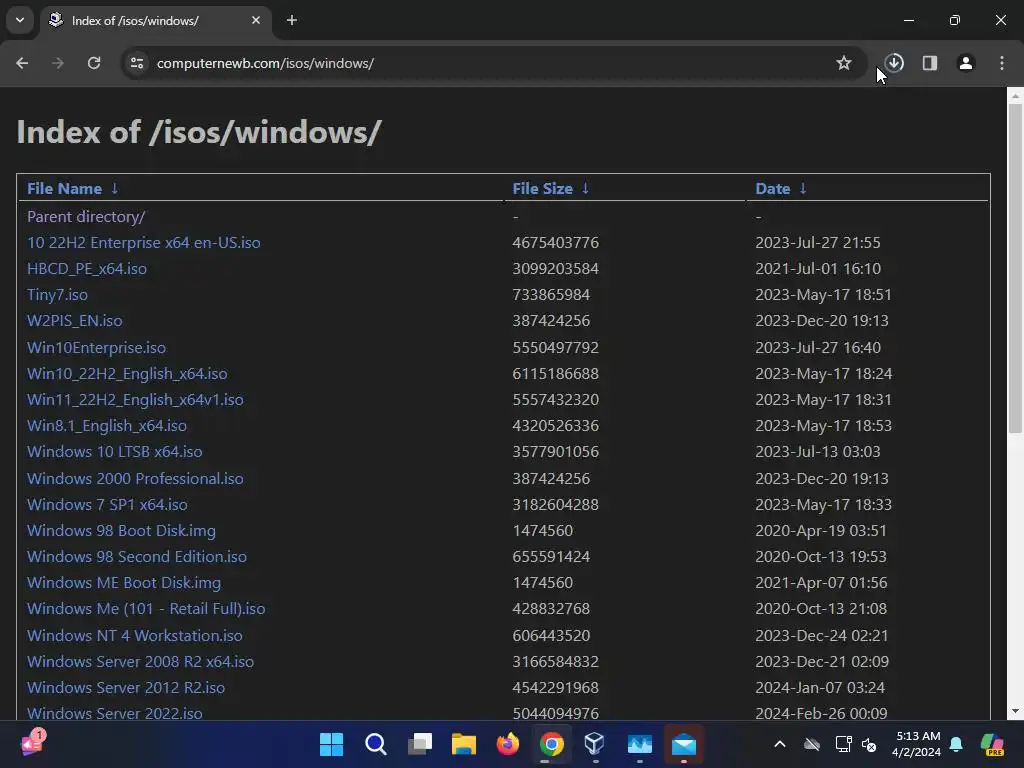Click the forward navigation arrow
This screenshot has height=768, width=1024.
pyautogui.click(x=58, y=63)
